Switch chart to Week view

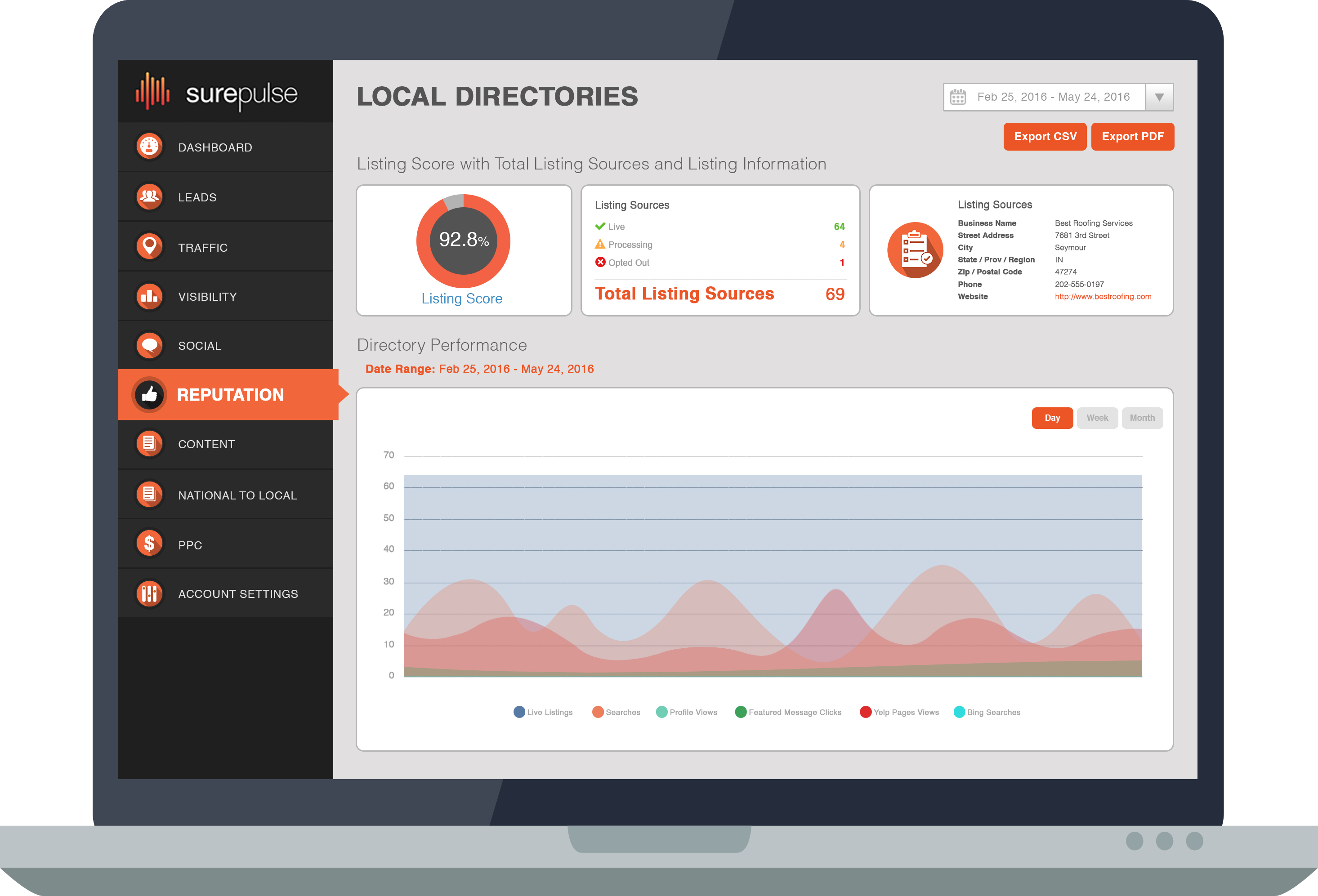tap(1097, 418)
